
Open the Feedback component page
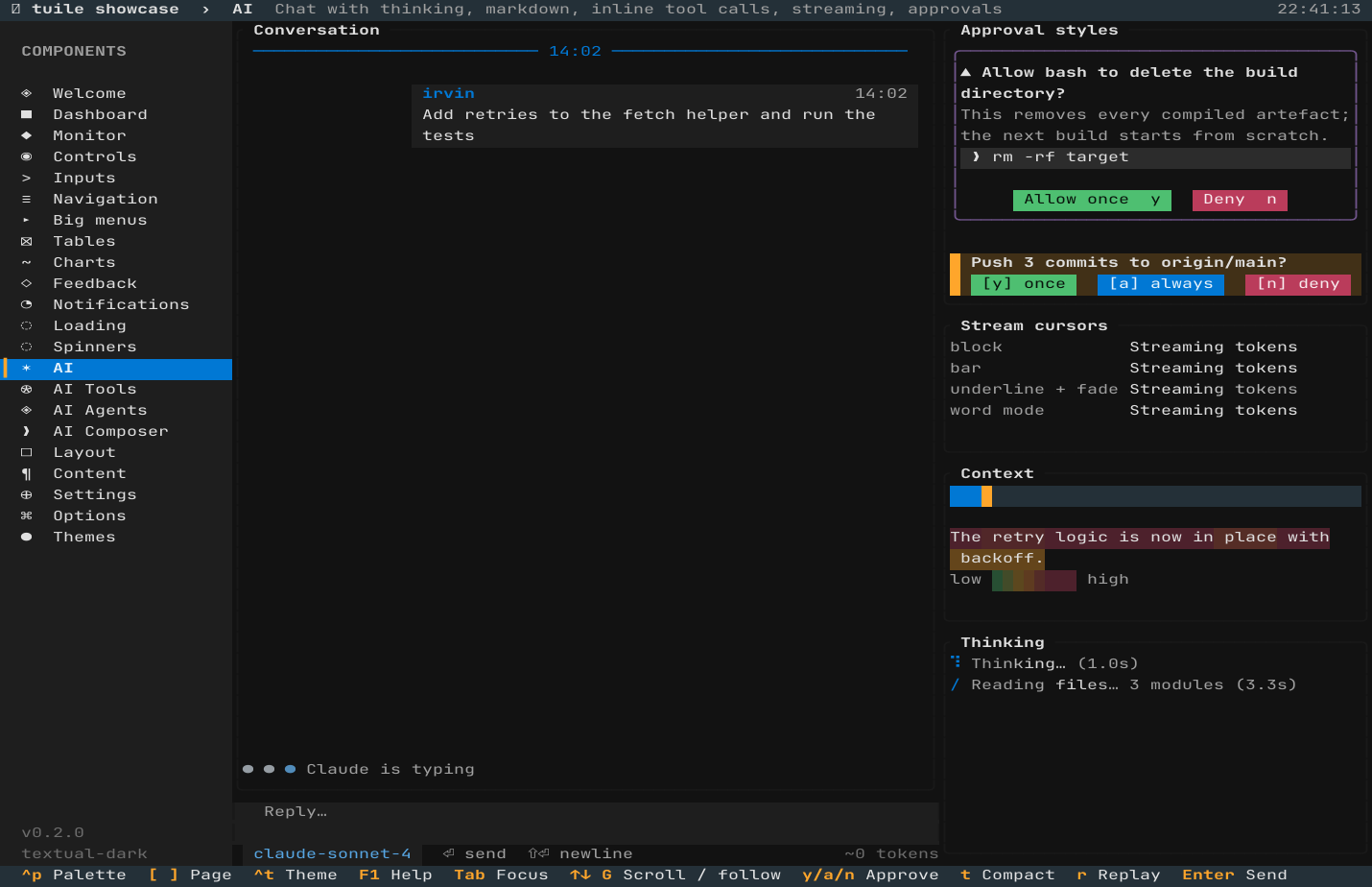116,283
